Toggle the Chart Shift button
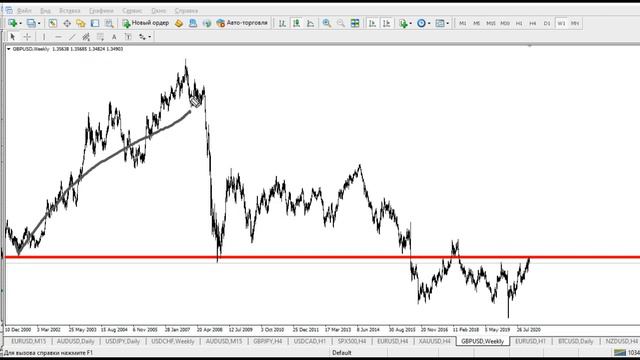 [386, 24]
